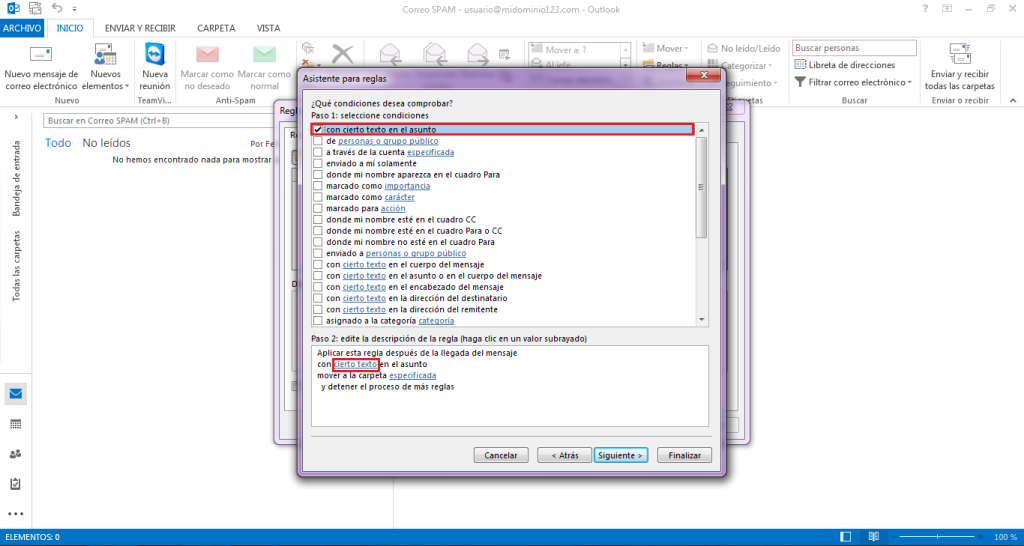
Task: Click the 'acción' link in conditions list
Action: pyautogui.click(x=393, y=208)
